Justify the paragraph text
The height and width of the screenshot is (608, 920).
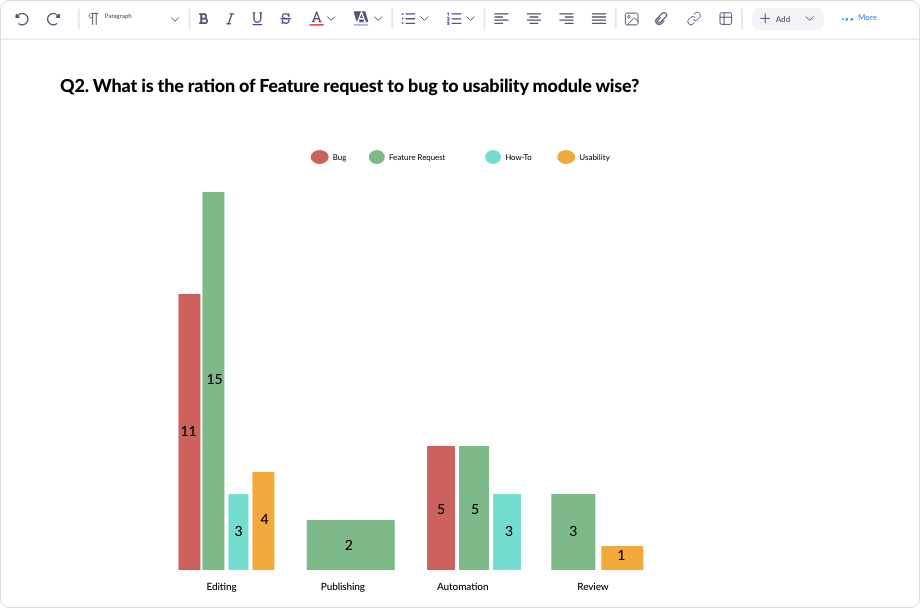[x=598, y=18]
